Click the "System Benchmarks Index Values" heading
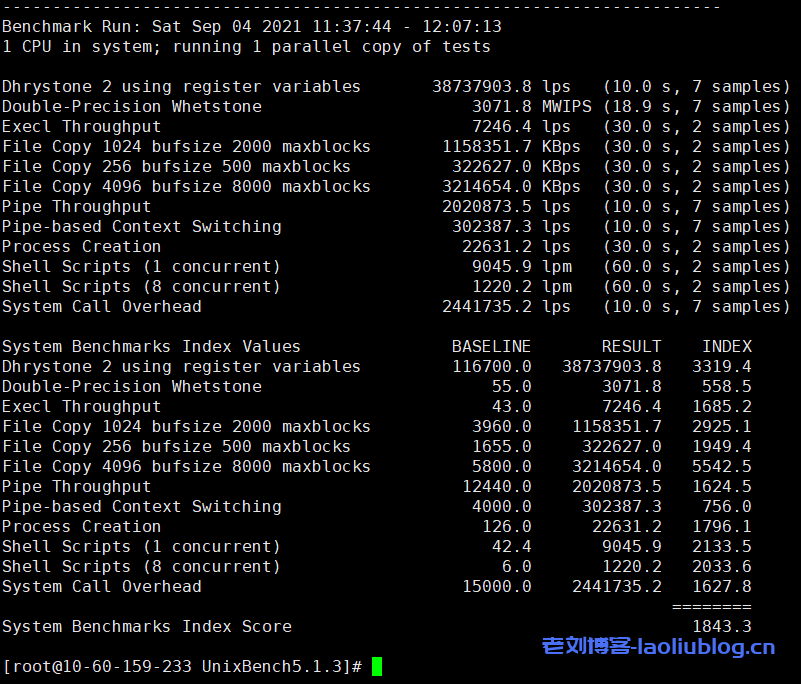This screenshot has height=684, width=801. (x=151, y=346)
